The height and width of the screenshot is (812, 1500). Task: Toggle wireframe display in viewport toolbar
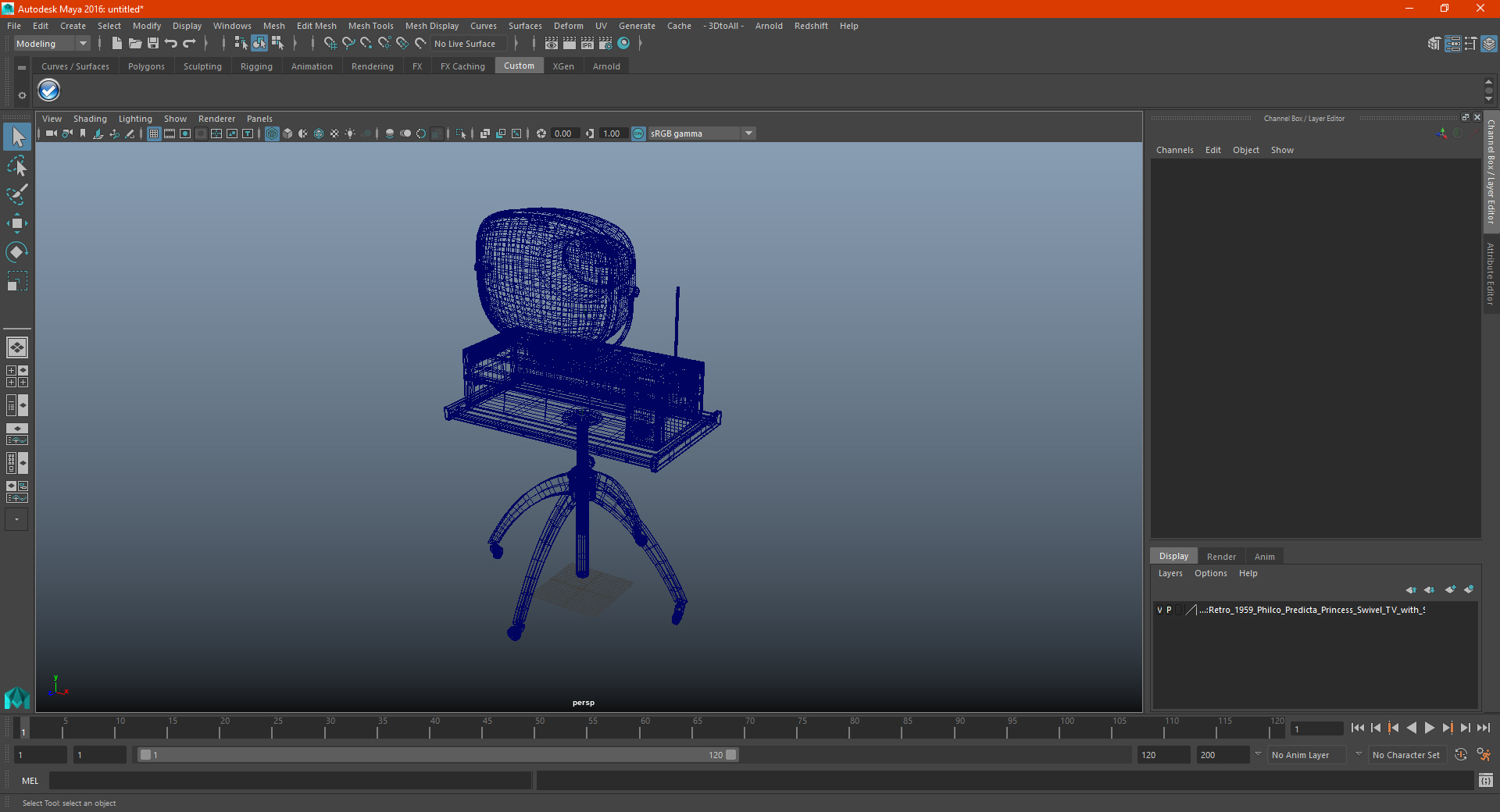[x=272, y=134]
